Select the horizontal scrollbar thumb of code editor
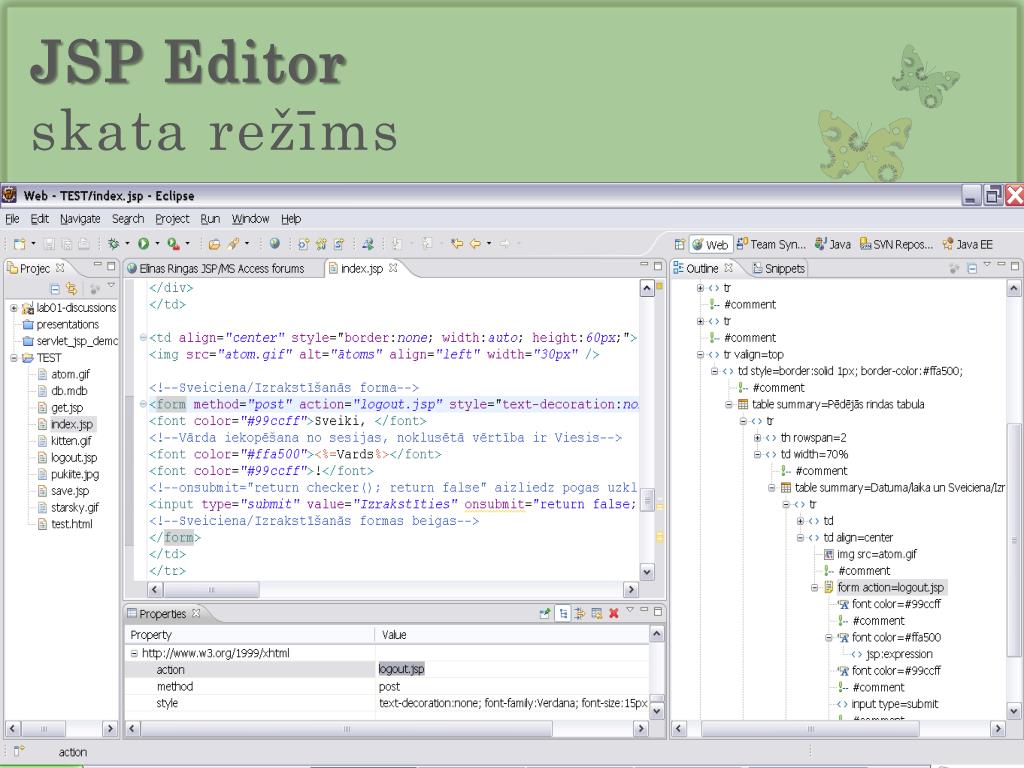Viewport: 1024px width, 768px height. [211, 589]
